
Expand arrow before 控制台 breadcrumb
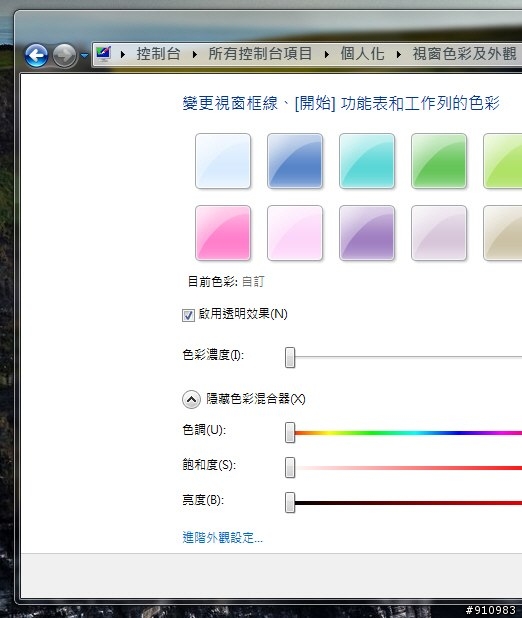(123, 54)
